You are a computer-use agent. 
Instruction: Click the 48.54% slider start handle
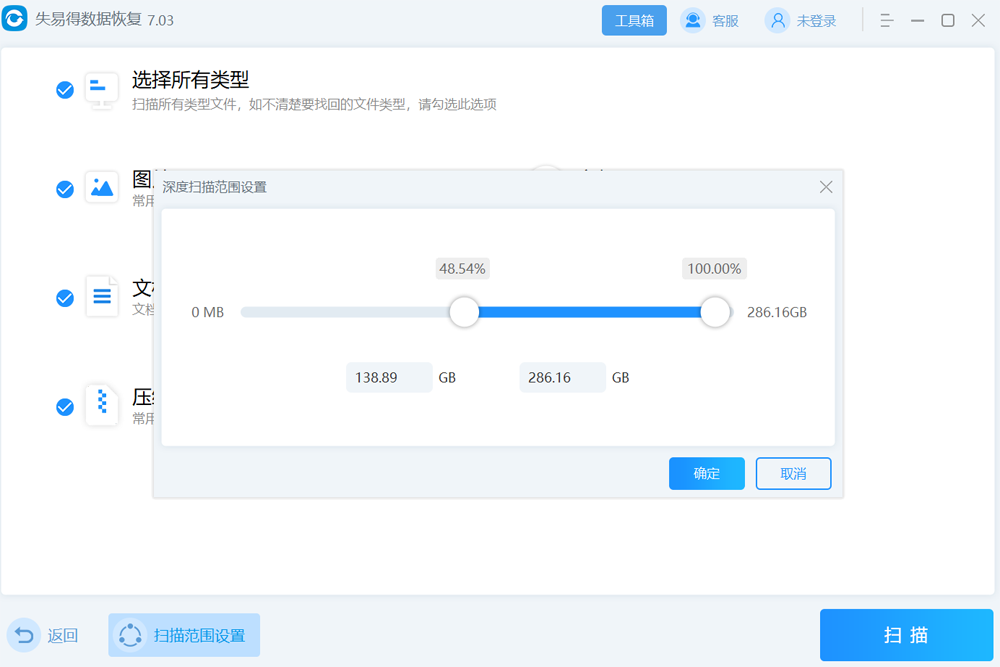point(464,312)
